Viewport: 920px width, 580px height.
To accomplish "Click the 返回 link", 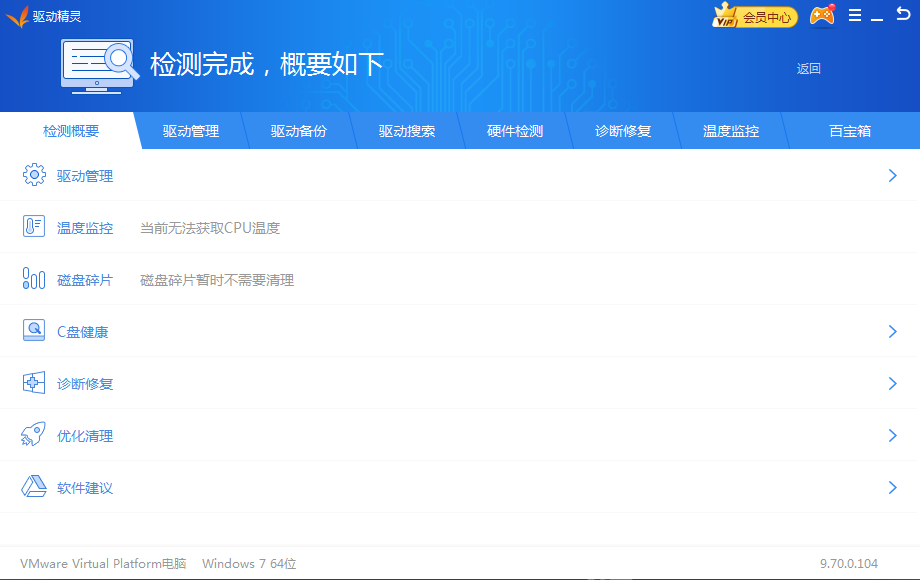I will 808,69.
